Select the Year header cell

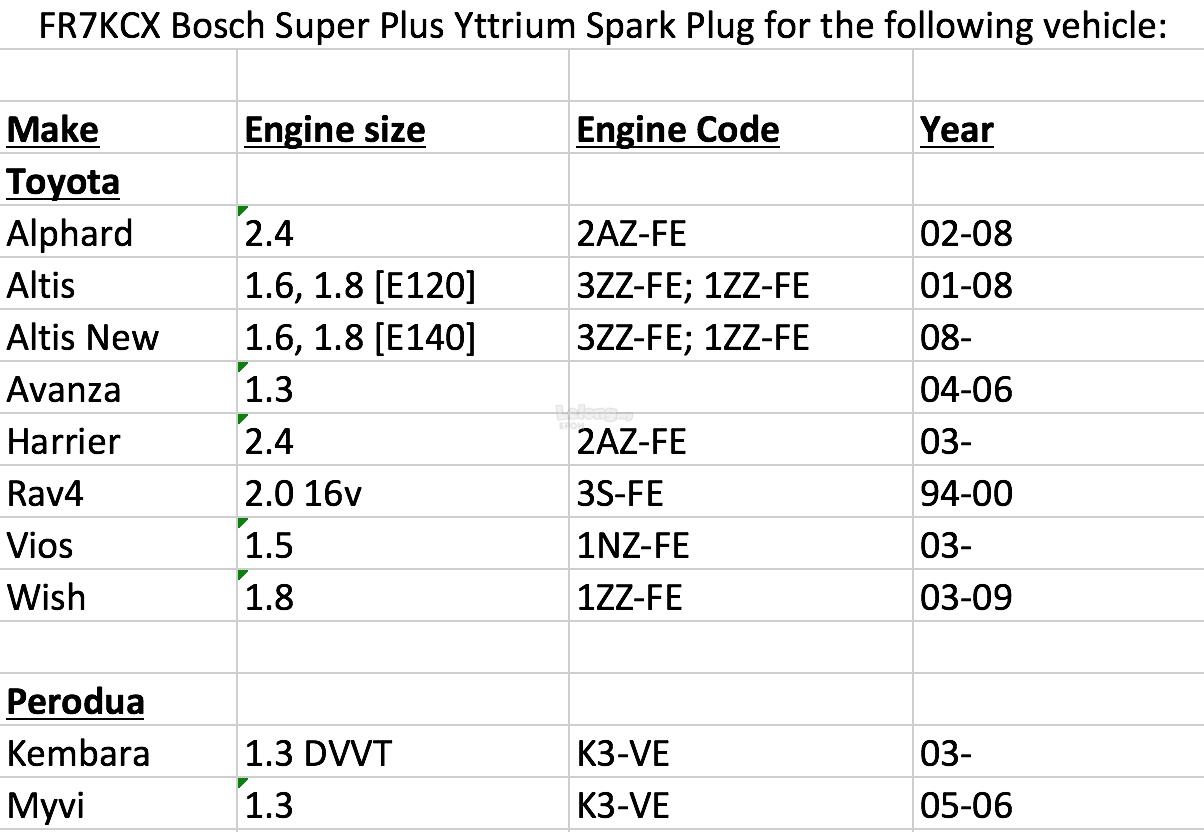957,130
